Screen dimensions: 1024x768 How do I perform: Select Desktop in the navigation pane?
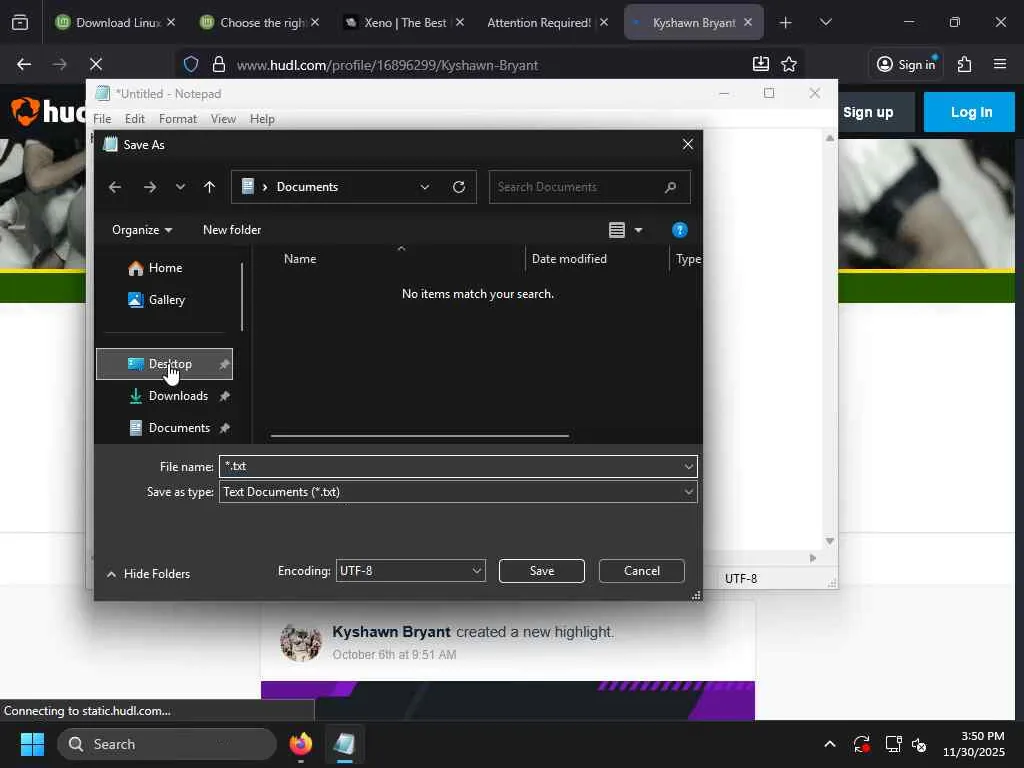[x=165, y=364]
